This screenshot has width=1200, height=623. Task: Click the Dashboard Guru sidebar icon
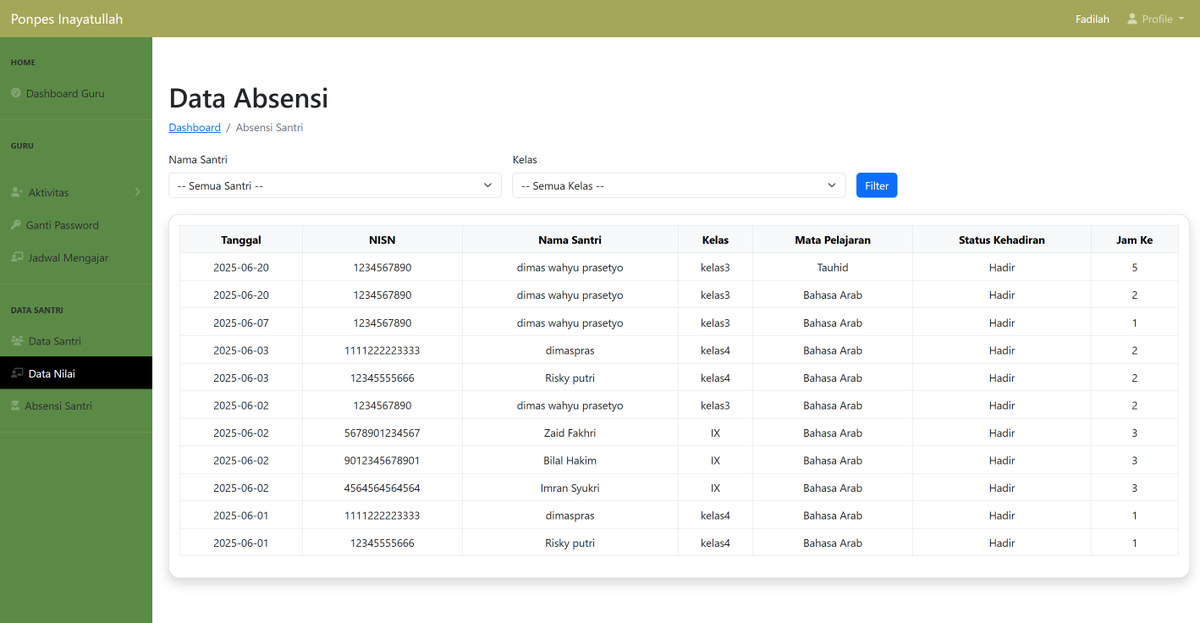pyautogui.click(x=16, y=93)
